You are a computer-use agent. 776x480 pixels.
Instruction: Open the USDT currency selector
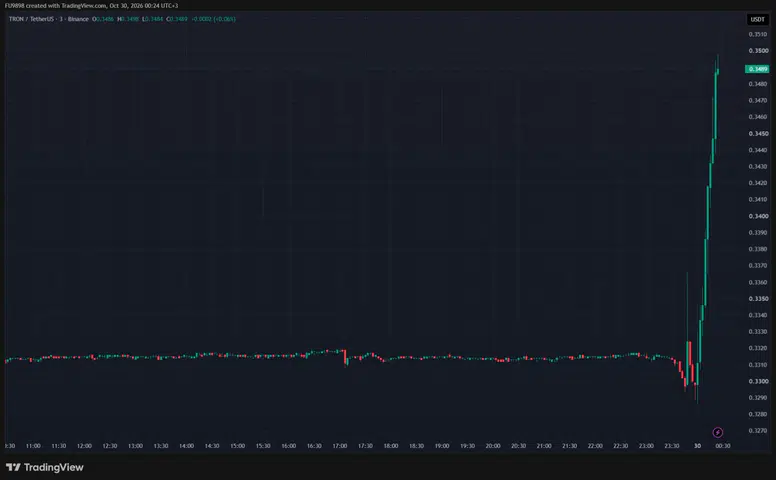[757, 19]
